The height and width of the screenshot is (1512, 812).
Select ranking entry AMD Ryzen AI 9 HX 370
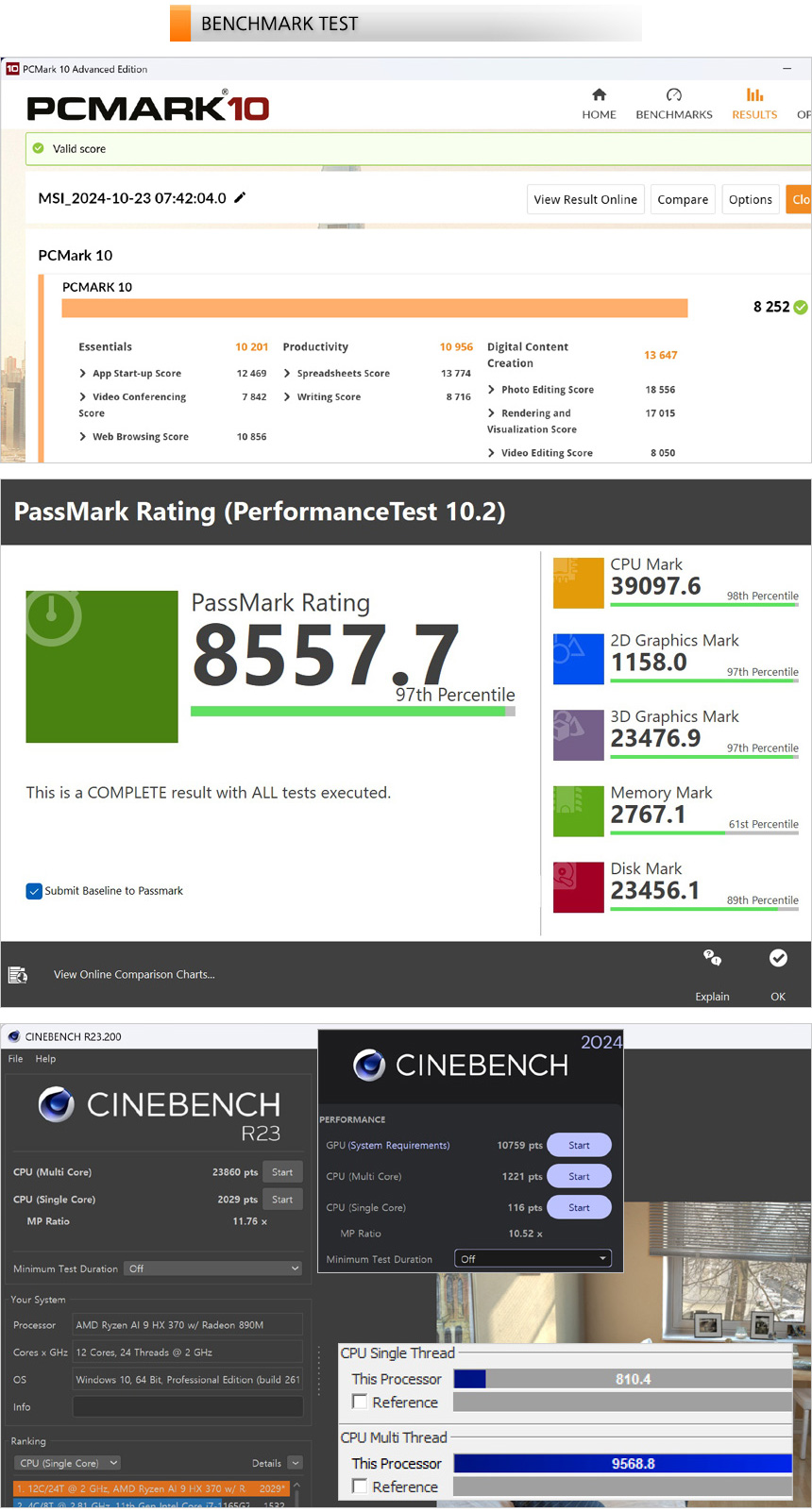pyautogui.click(x=150, y=1488)
